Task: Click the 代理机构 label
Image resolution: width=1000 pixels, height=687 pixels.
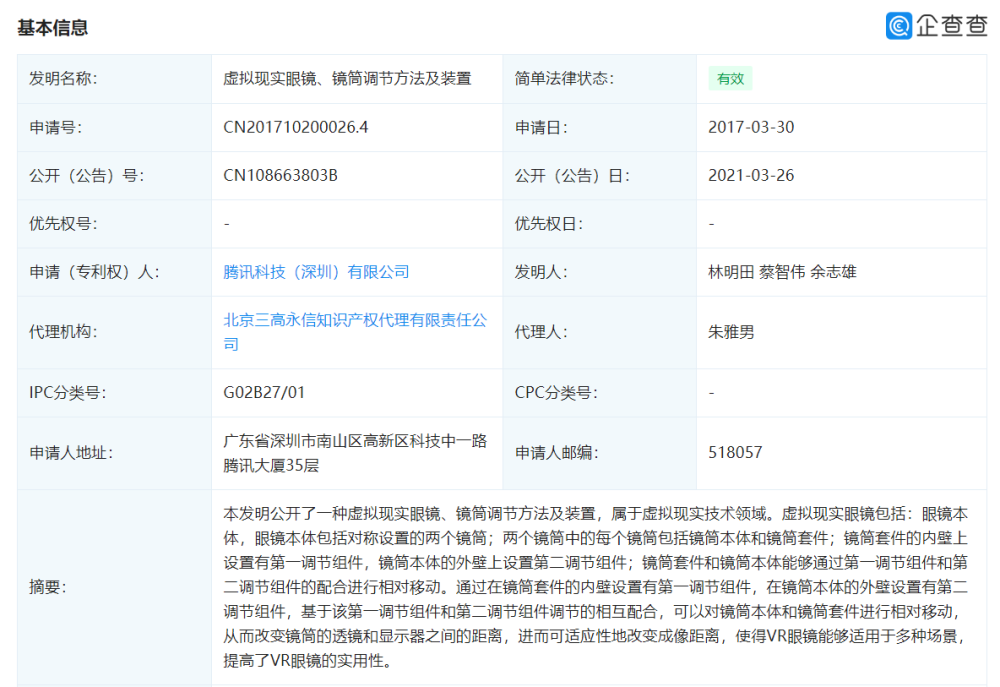Action: click(x=63, y=332)
